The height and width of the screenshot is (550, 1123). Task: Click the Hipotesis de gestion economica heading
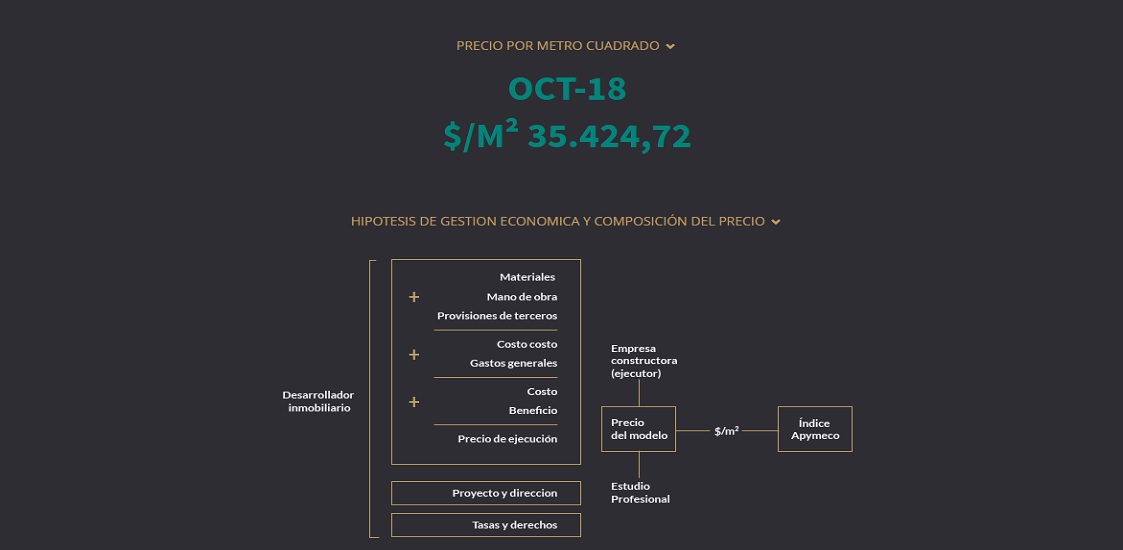point(558,221)
